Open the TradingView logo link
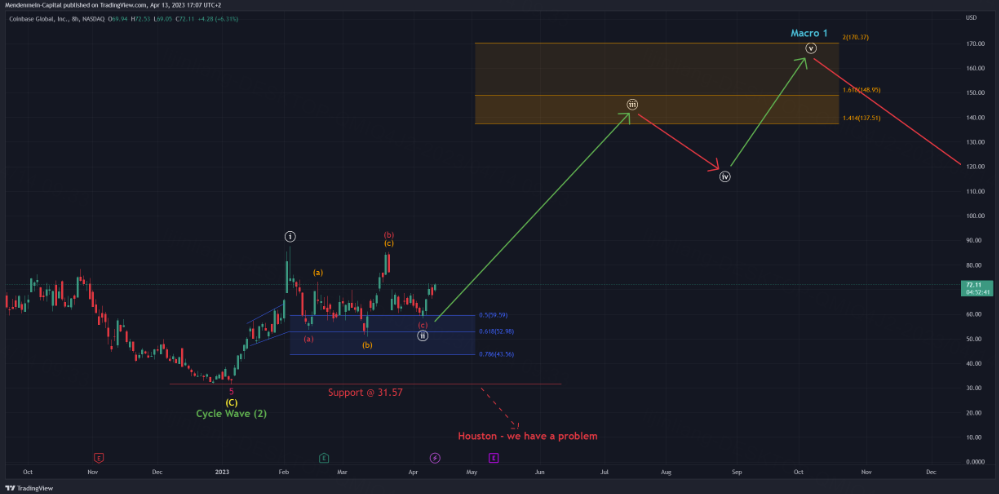This screenshot has width=999, height=494. point(29,488)
